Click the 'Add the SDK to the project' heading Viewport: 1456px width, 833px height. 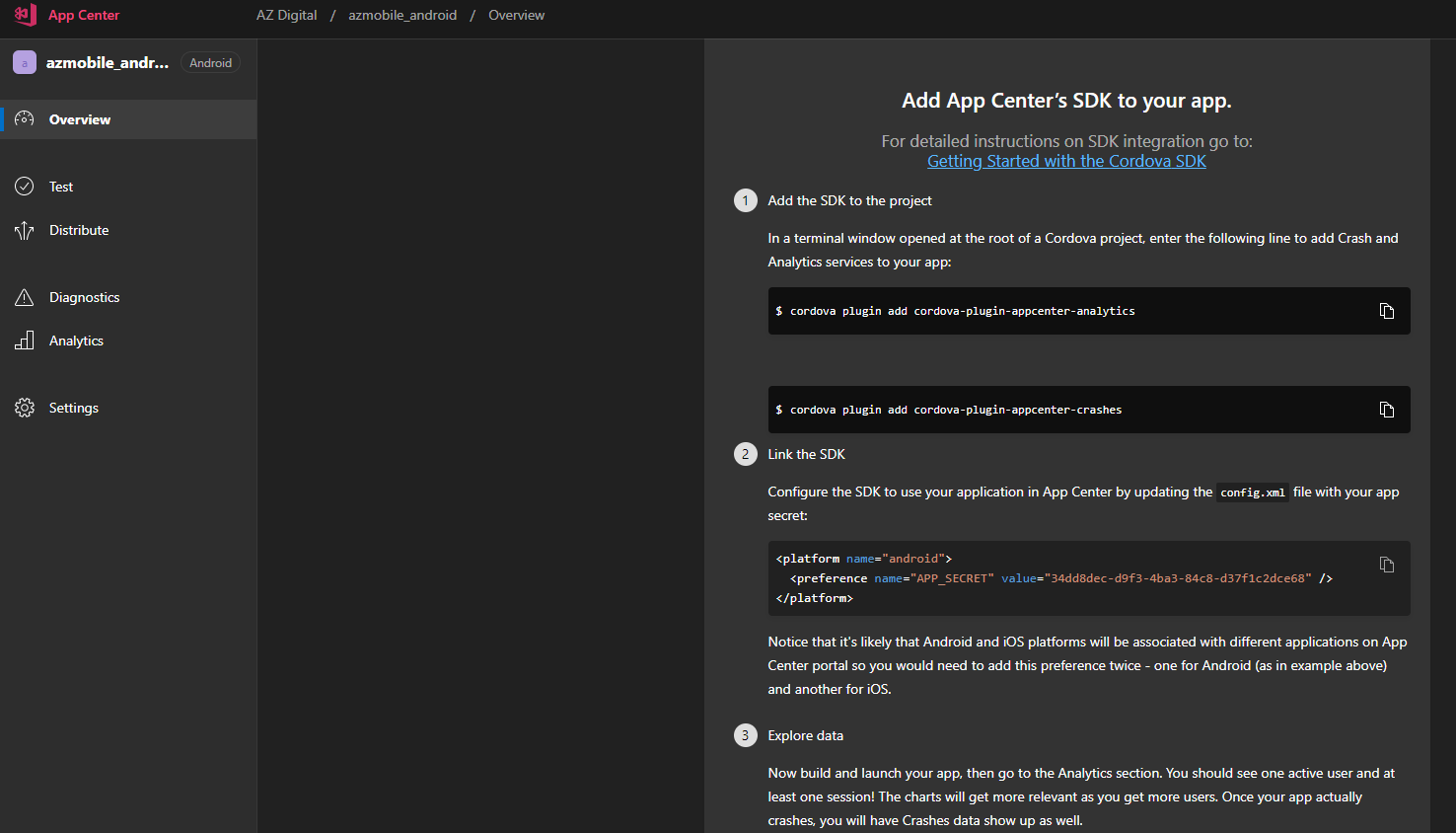(849, 200)
